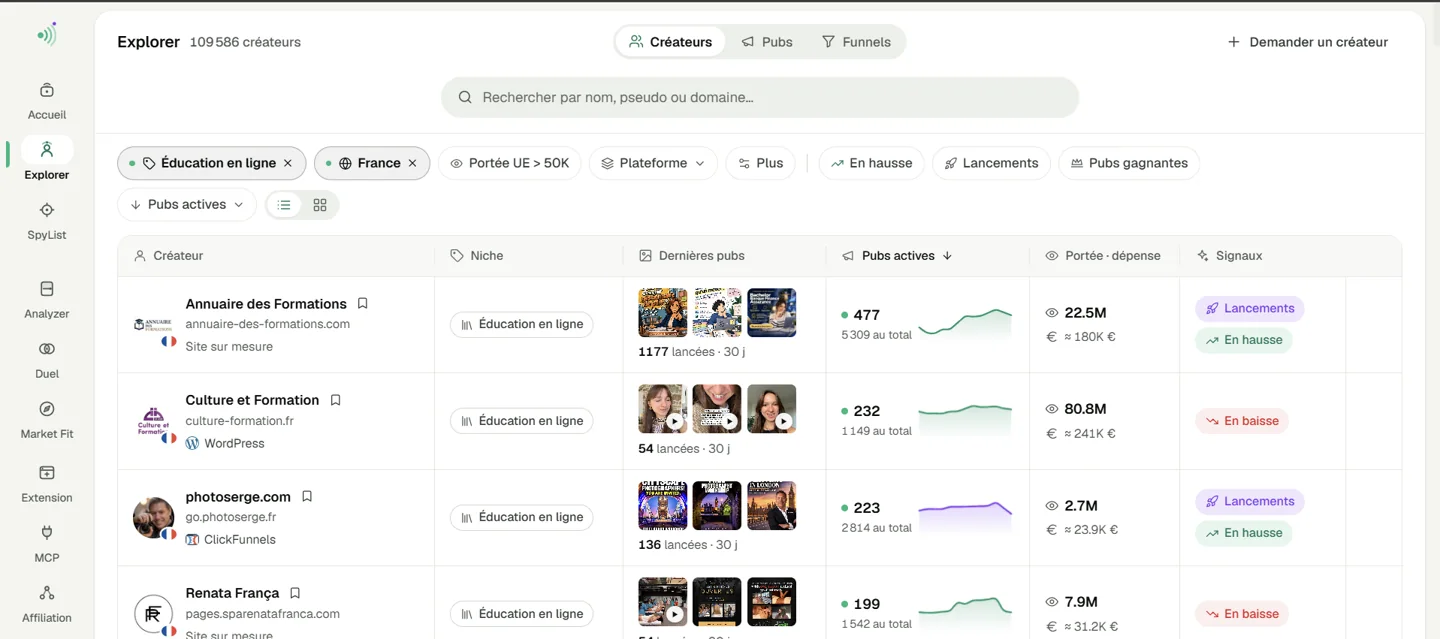The image size is (1440, 639).
Task: Click En hausse badge for photoserge.com
Action: point(1243,533)
